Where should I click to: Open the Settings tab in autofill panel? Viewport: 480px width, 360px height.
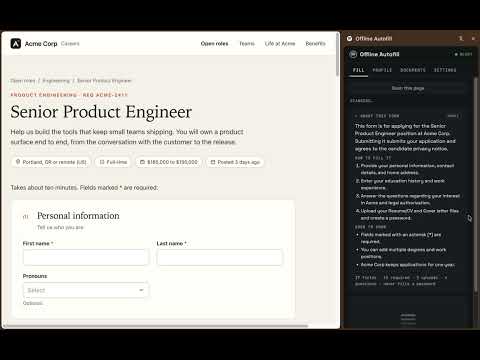click(x=445, y=70)
